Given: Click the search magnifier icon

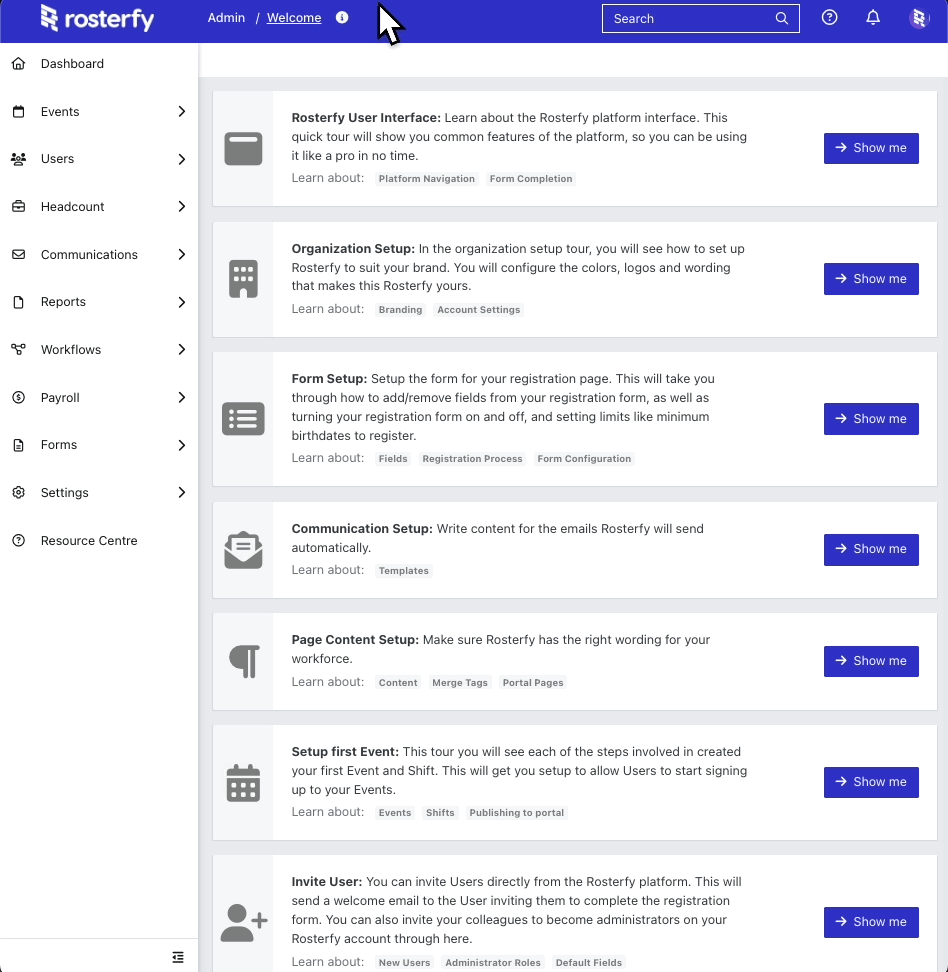Looking at the screenshot, I should point(782,19).
